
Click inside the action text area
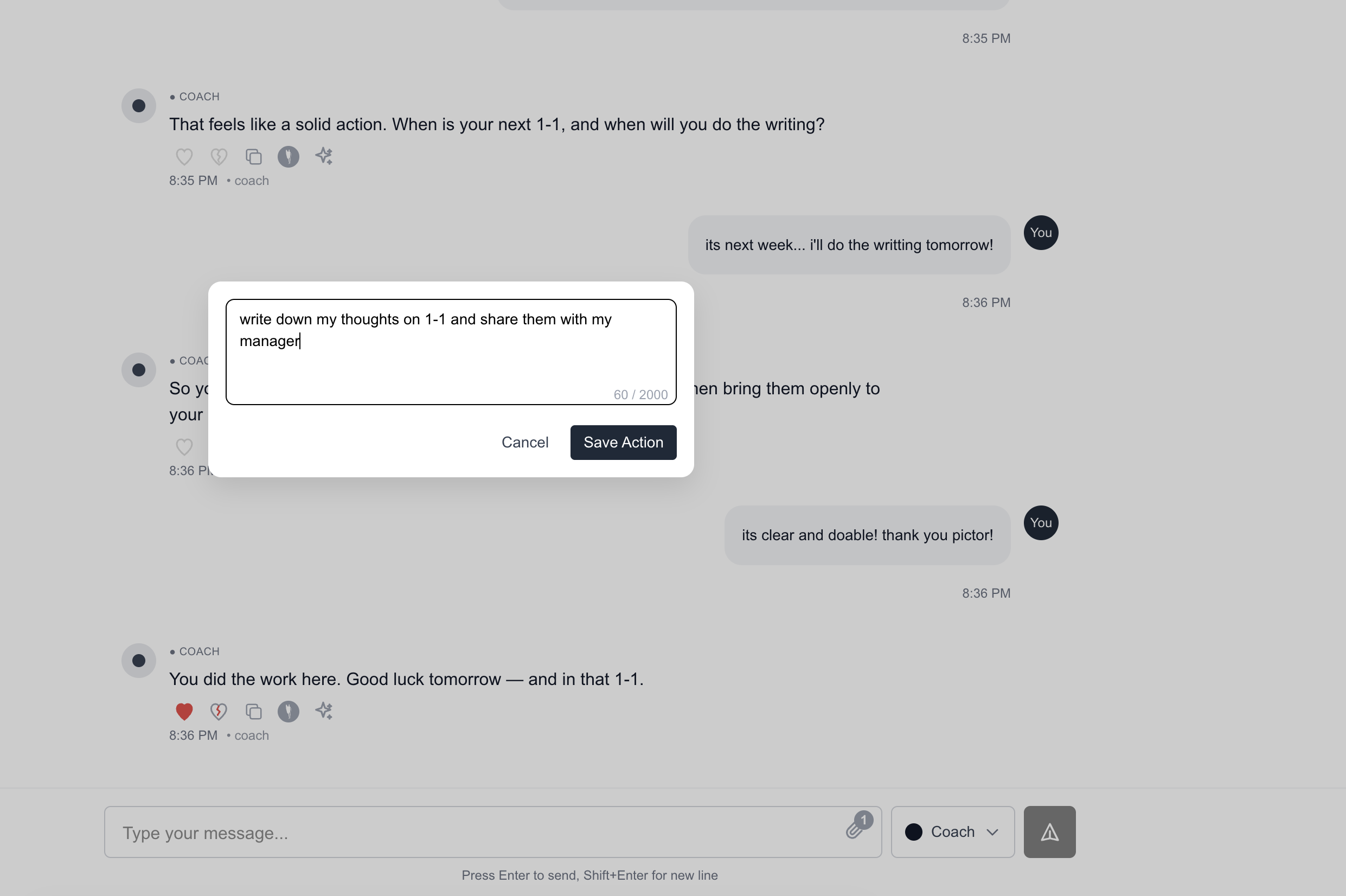pyautogui.click(x=450, y=351)
